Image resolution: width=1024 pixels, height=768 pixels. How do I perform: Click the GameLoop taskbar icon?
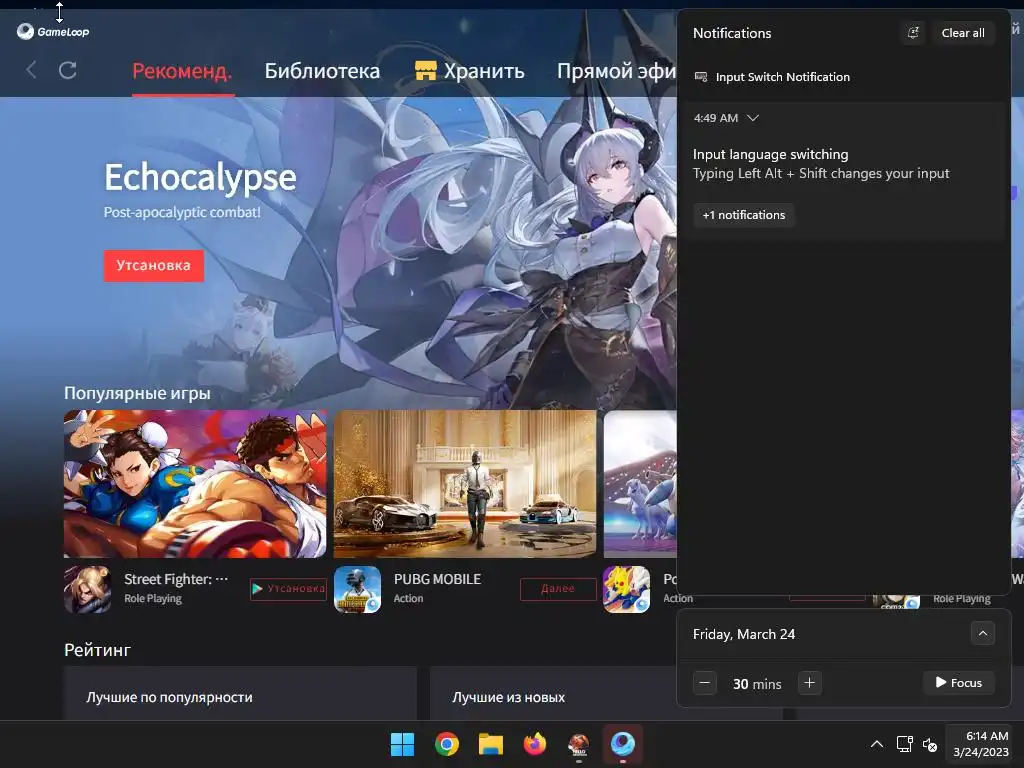[622, 744]
